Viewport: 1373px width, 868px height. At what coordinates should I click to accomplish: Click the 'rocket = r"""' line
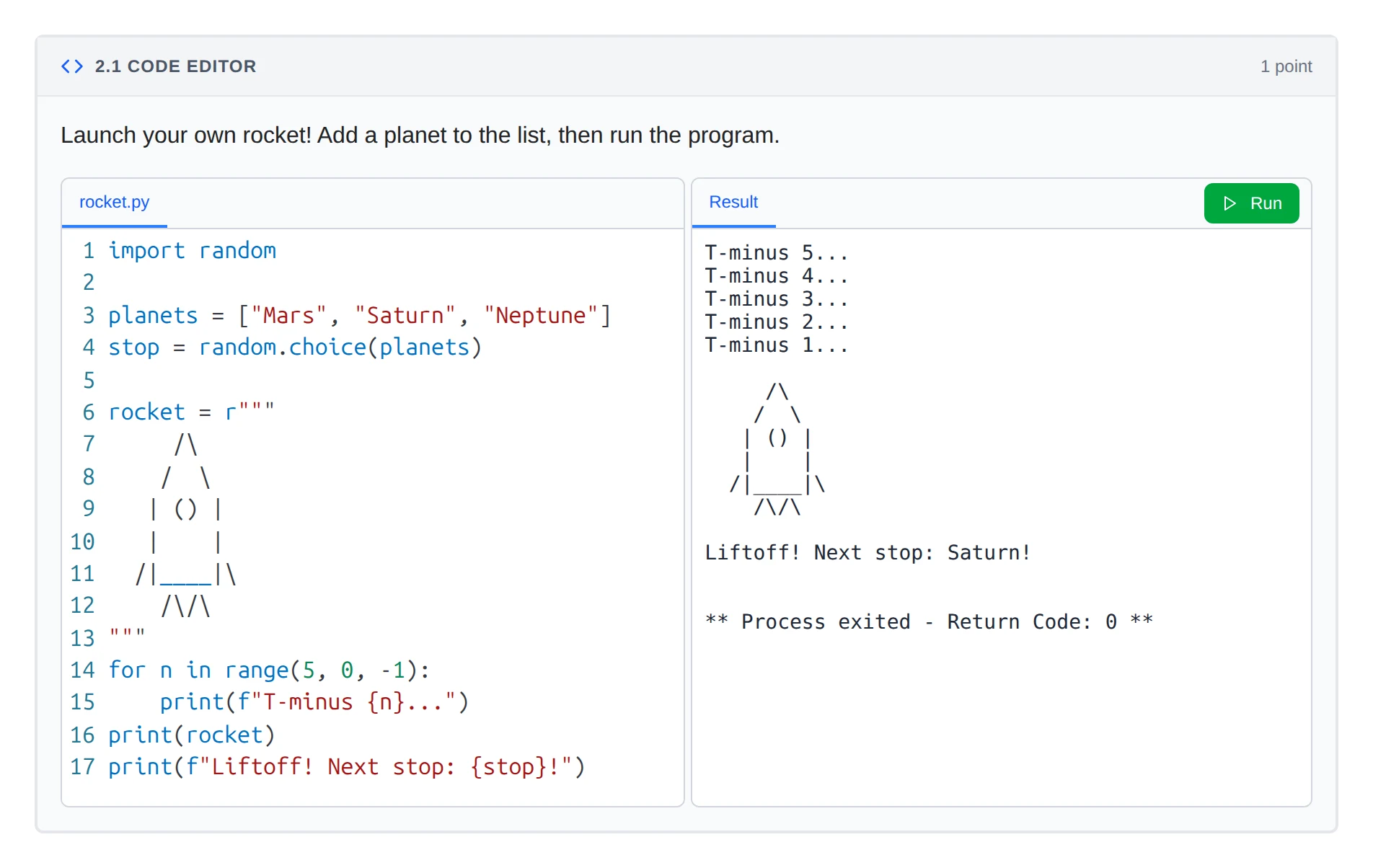191,412
